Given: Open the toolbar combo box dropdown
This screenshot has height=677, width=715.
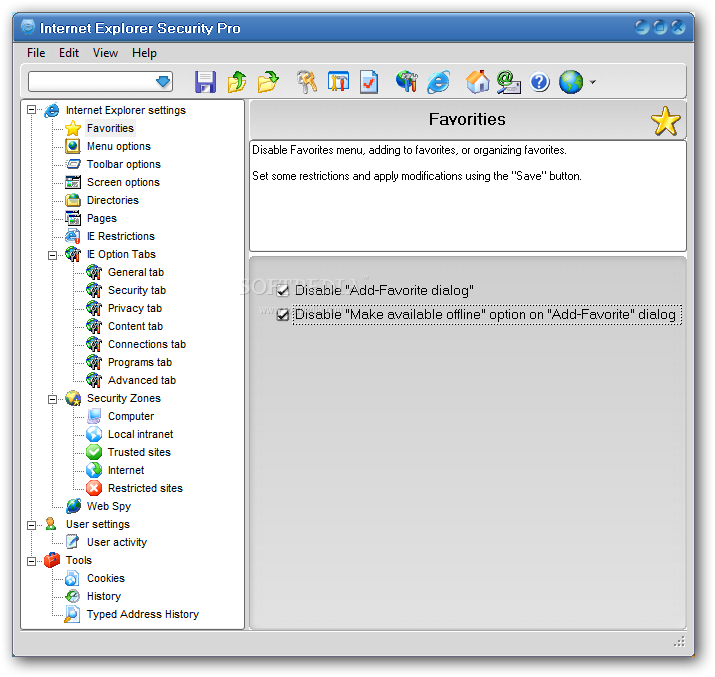Looking at the screenshot, I should [163, 82].
